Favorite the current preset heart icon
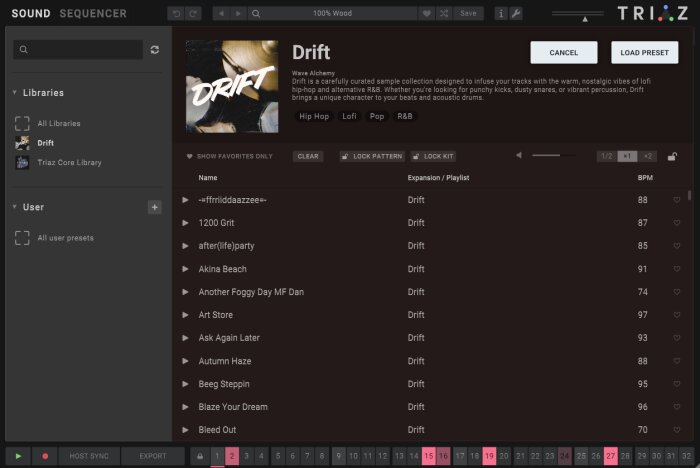The image size is (700, 468). [427, 13]
